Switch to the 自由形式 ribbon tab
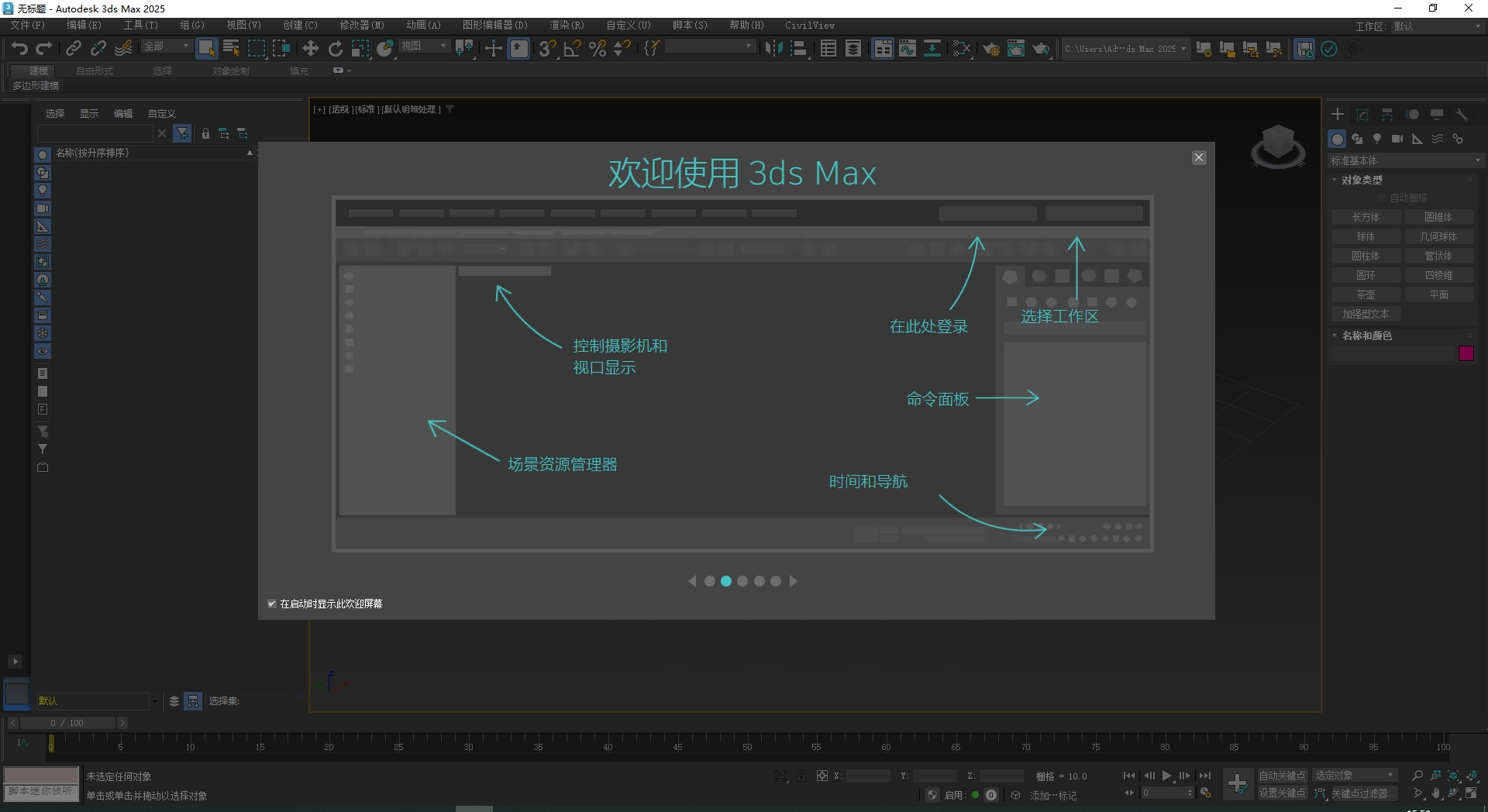Screen dimensions: 1488x812 pyautogui.click(x=94, y=71)
